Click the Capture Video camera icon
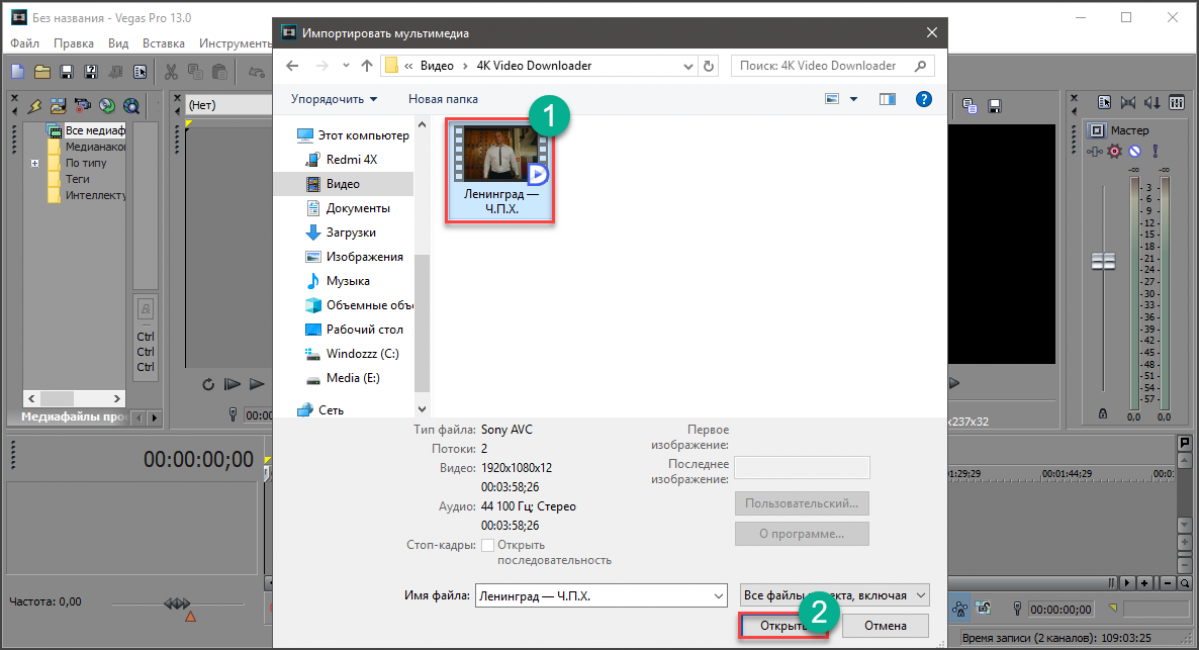Image resolution: width=1199 pixels, height=650 pixels. pyautogui.click(x=83, y=106)
